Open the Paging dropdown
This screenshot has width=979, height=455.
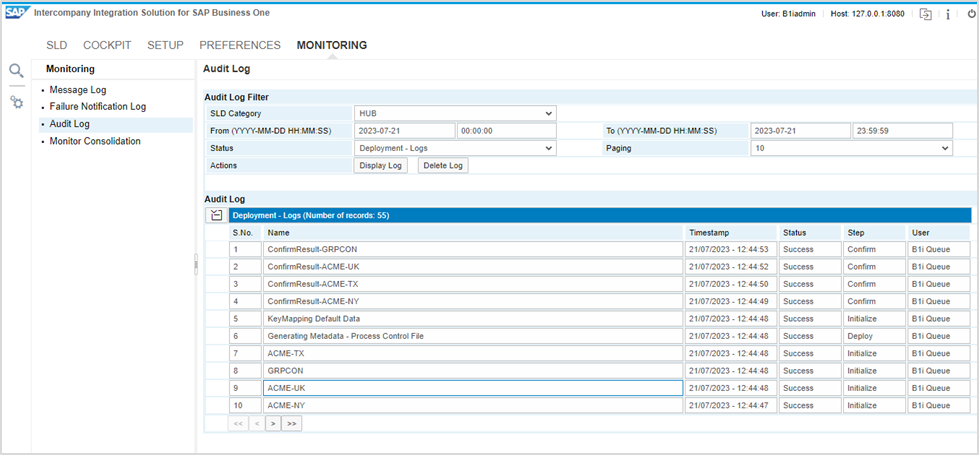tap(851, 148)
